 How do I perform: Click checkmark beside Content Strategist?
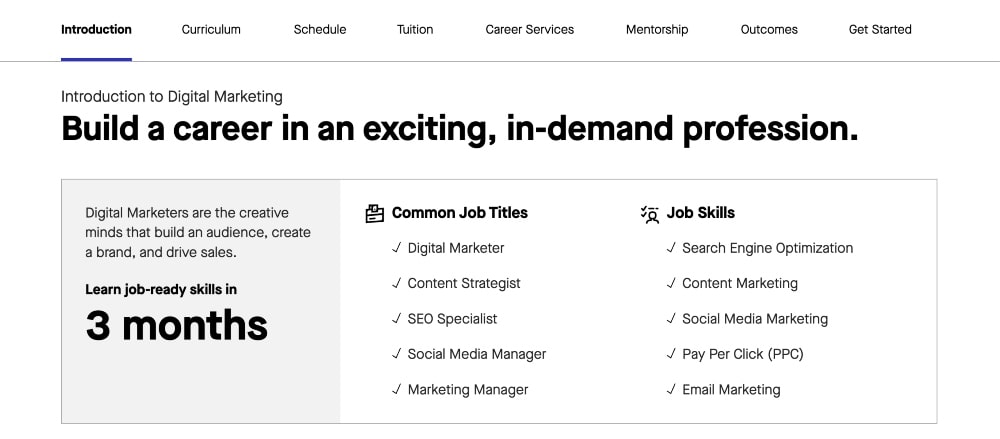[397, 283]
